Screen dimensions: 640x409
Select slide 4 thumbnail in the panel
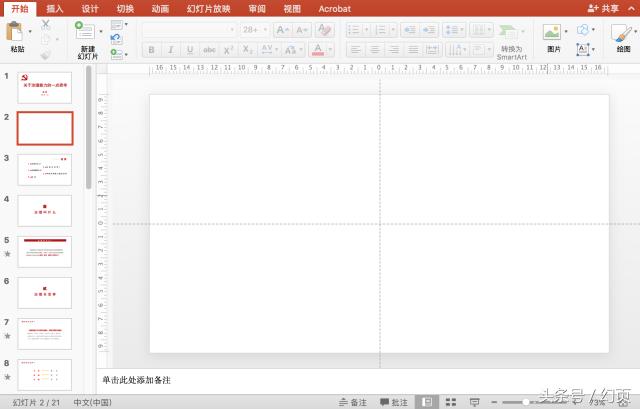45,210
